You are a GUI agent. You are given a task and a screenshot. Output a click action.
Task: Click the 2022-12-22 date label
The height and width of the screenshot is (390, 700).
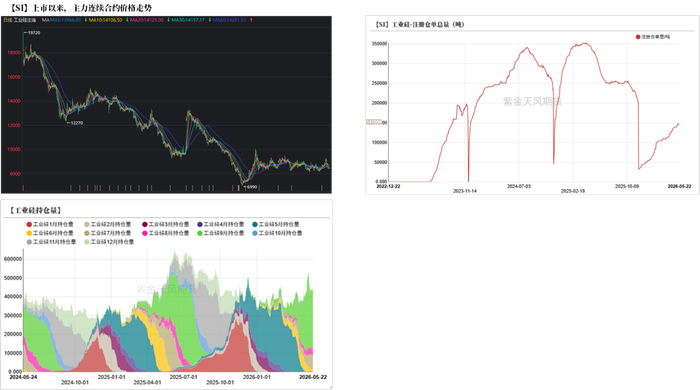388,186
